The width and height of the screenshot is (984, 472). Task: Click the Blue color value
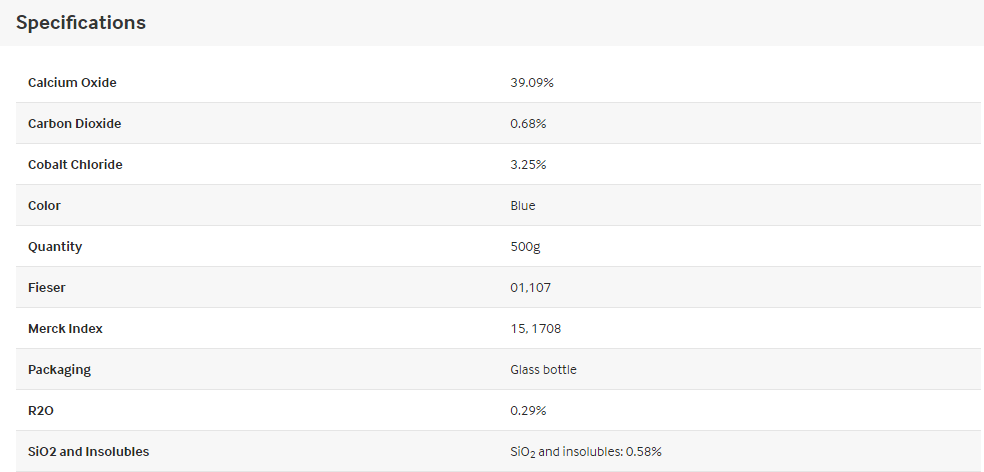click(x=523, y=205)
